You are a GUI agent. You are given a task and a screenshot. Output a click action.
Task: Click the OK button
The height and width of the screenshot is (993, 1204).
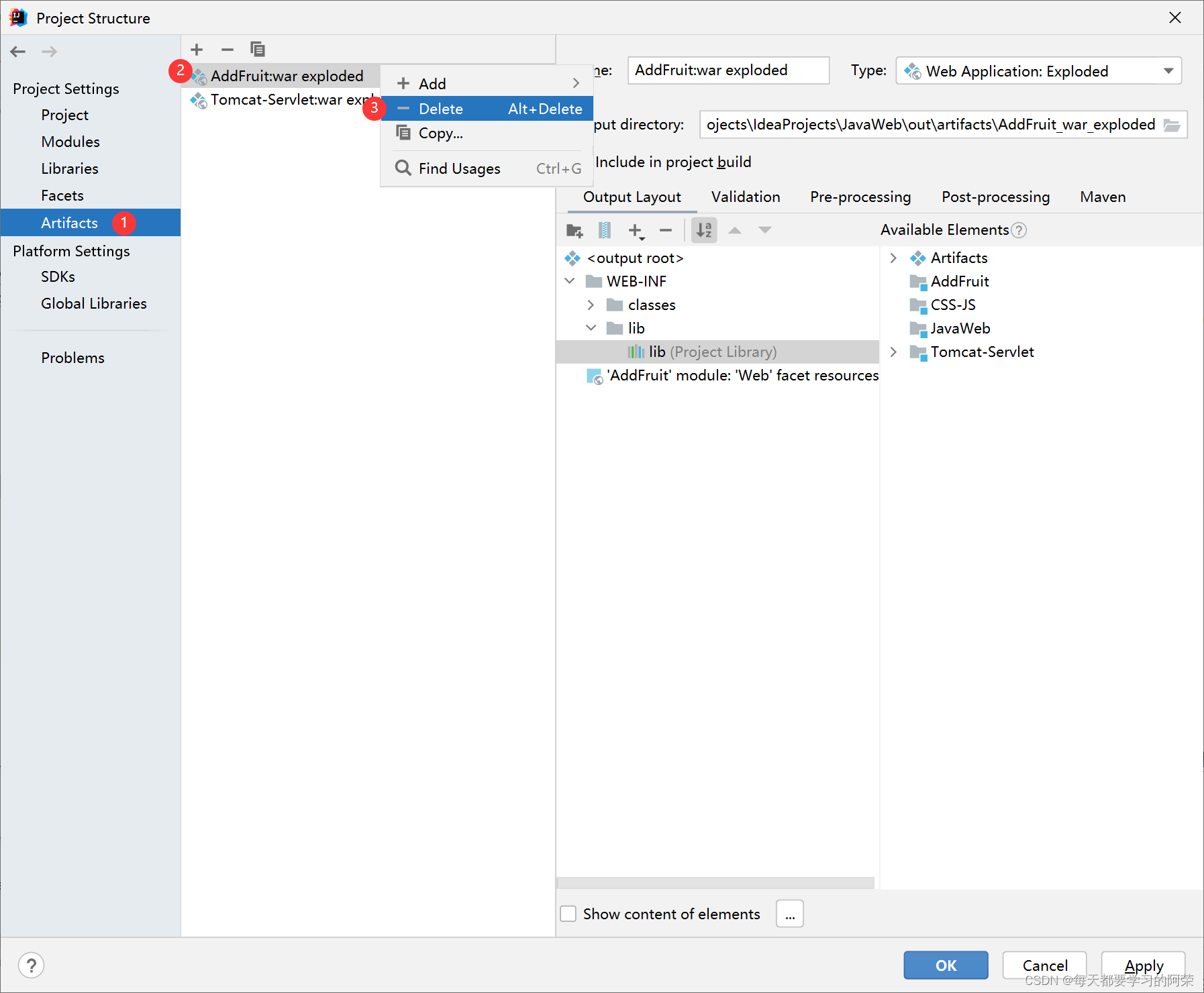(946, 965)
